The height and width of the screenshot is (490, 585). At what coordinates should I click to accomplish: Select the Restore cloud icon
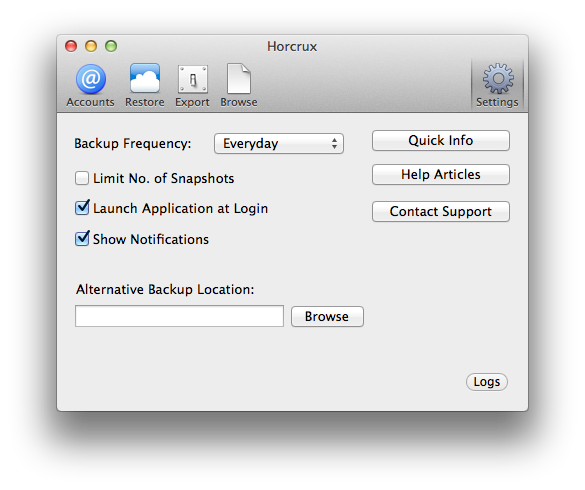145,78
